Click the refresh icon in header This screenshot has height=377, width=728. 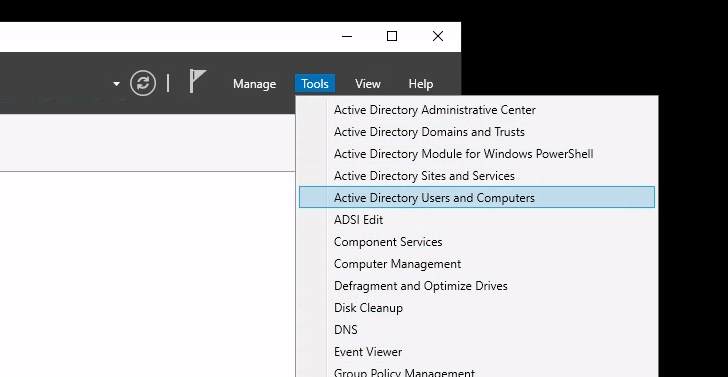[x=143, y=84]
